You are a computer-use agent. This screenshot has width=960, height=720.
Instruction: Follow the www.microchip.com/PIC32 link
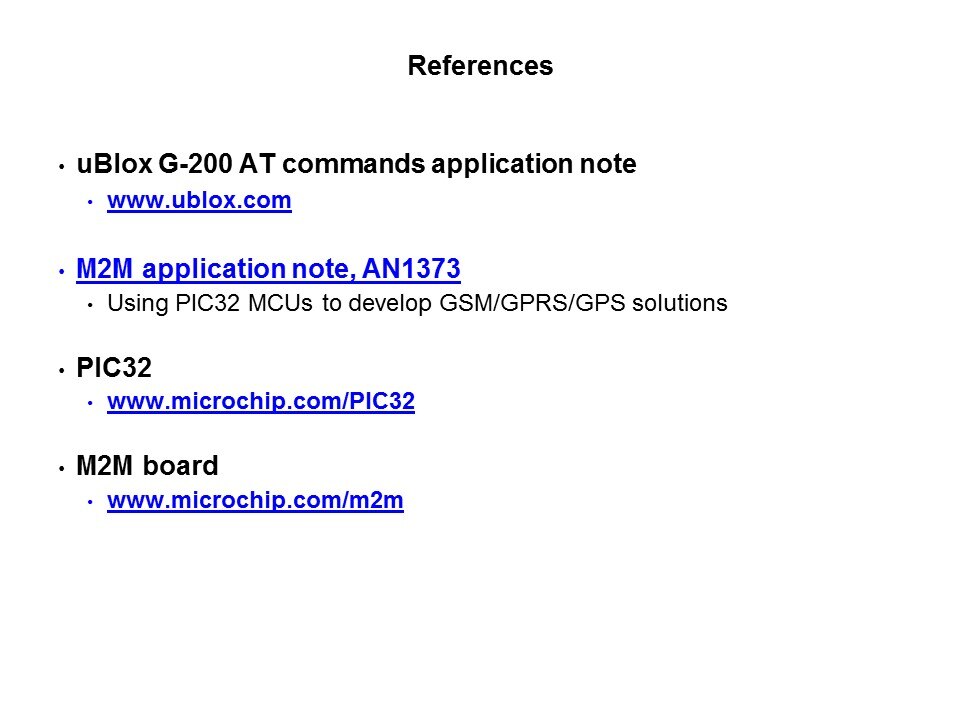click(260, 402)
